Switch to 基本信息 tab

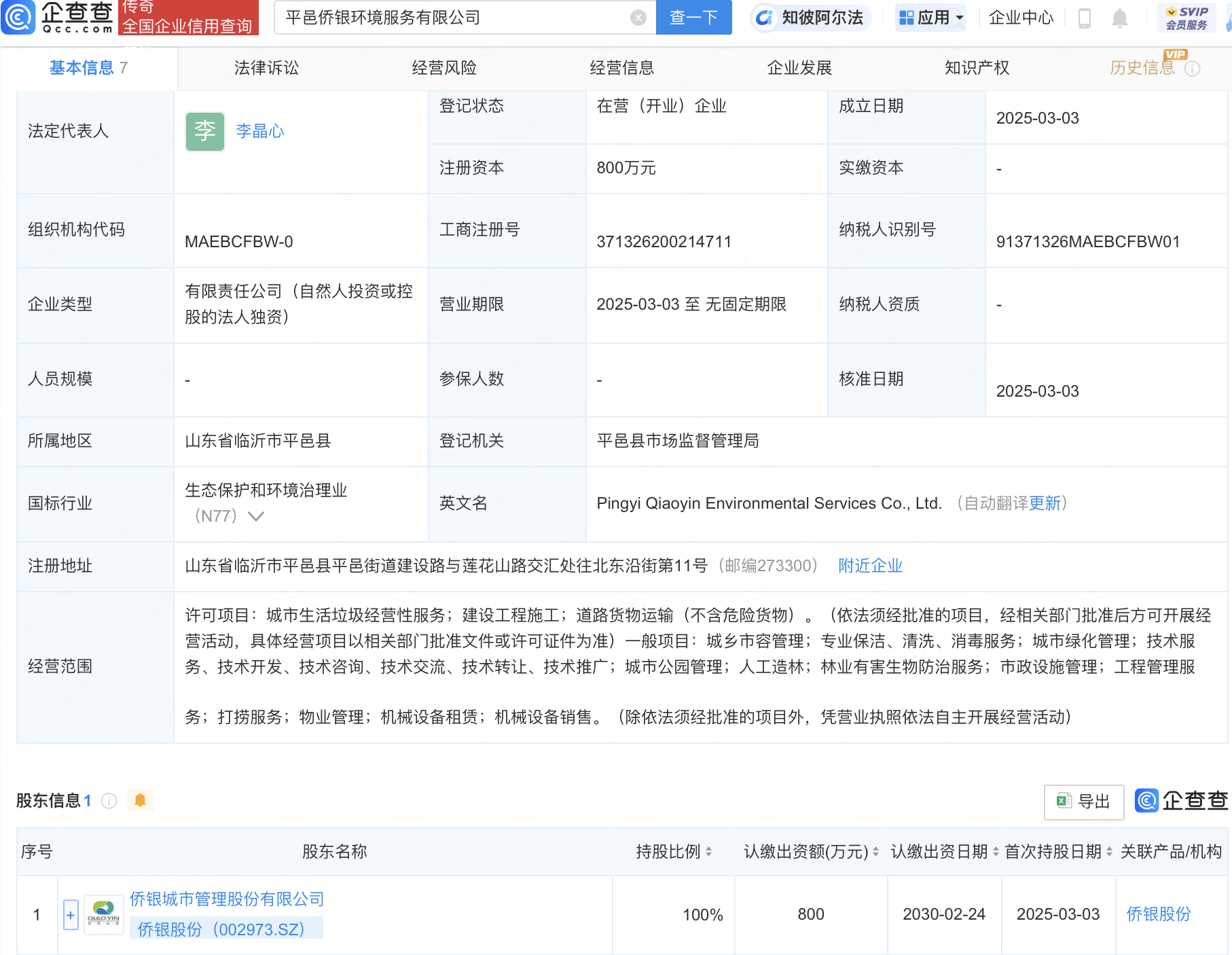click(88, 68)
